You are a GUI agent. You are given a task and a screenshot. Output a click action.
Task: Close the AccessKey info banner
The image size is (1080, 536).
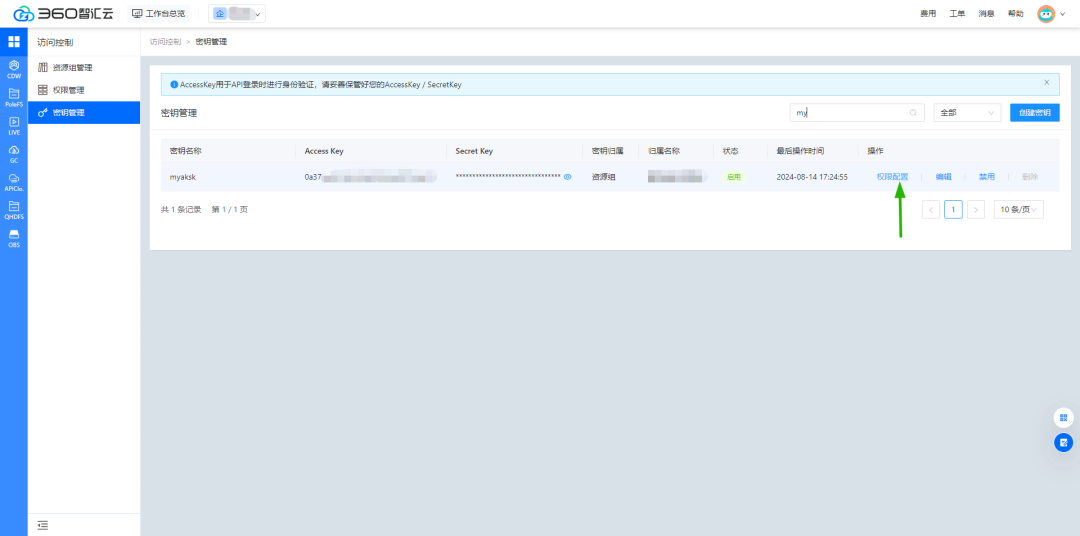tap(1047, 82)
